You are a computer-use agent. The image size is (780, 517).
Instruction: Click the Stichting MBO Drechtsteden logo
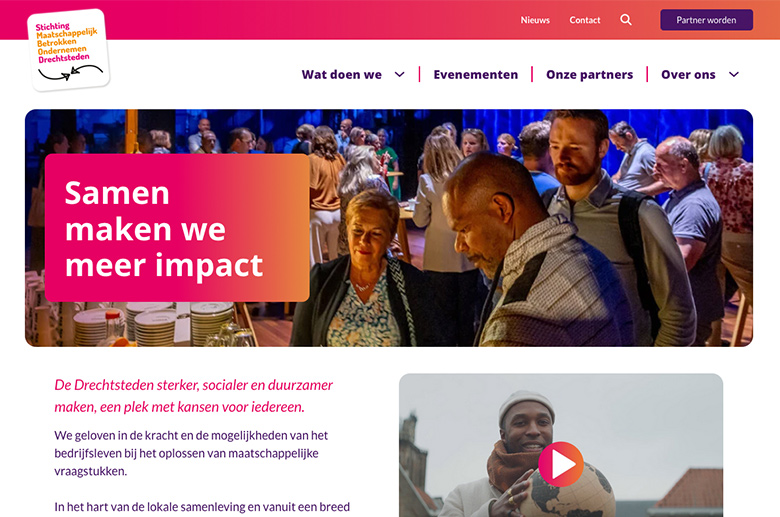tap(69, 50)
